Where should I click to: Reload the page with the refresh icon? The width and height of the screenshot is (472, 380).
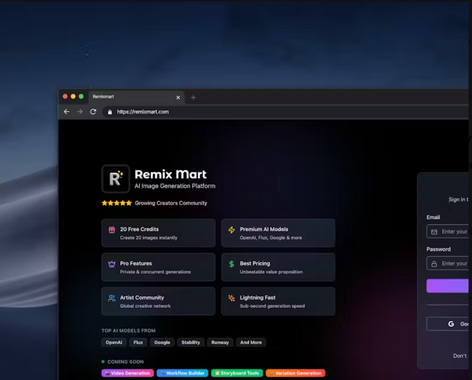[93, 112]
